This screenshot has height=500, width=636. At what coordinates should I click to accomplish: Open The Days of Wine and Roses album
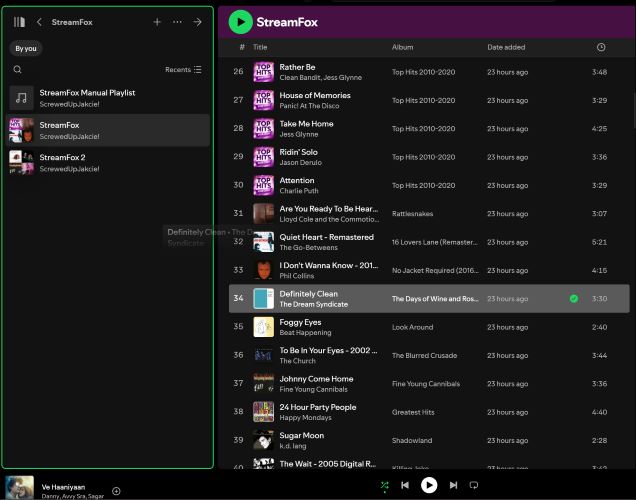(435, 299)
